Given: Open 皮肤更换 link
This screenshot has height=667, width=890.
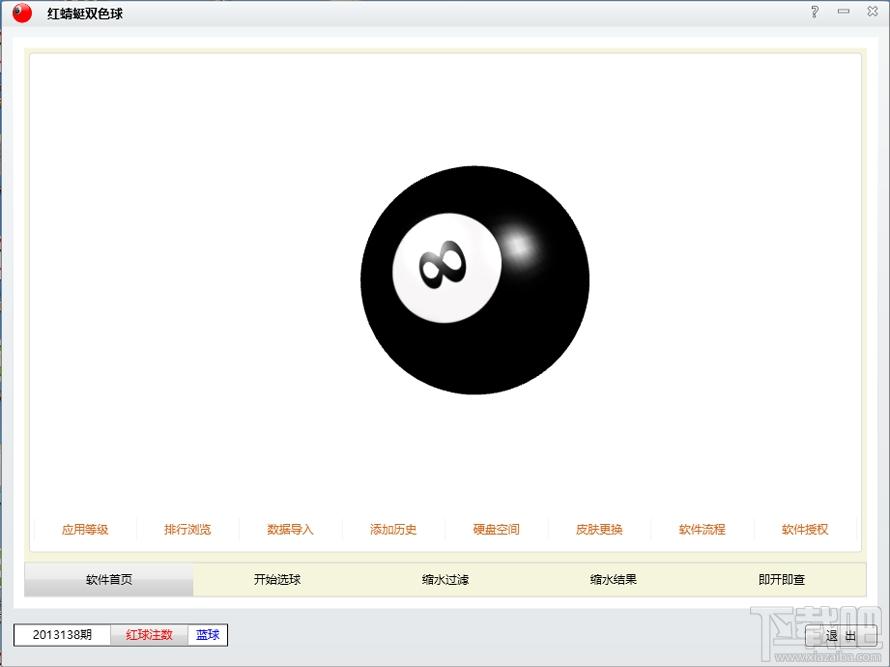Looking at the screenshot, I should pyautogui.click(x=599, y=530).
